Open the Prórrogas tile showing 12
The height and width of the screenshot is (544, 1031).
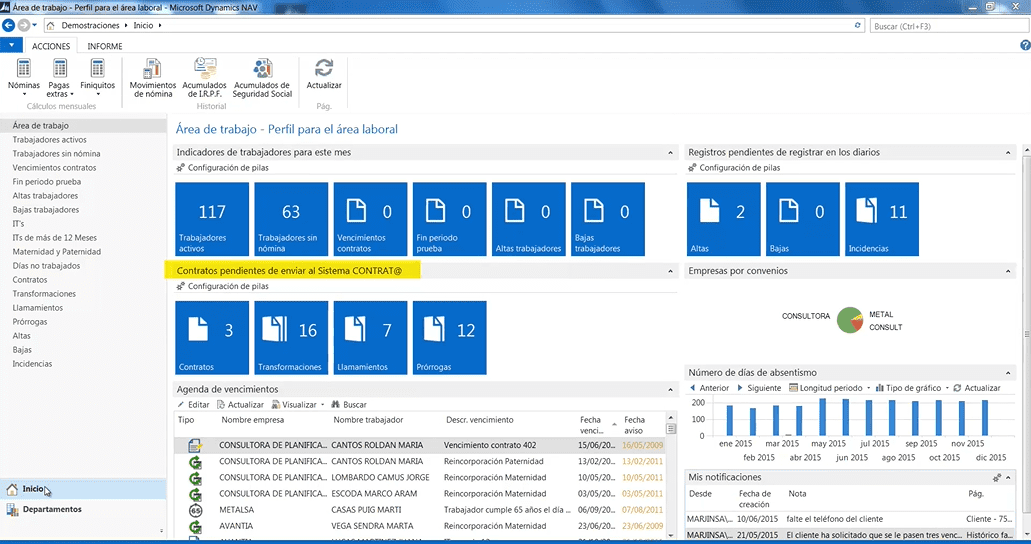(x=449, y=337)
